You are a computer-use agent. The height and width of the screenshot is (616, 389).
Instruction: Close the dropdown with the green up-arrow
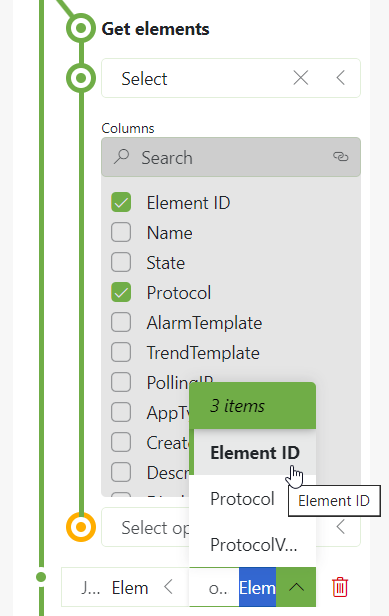click(x=296, y=587)
